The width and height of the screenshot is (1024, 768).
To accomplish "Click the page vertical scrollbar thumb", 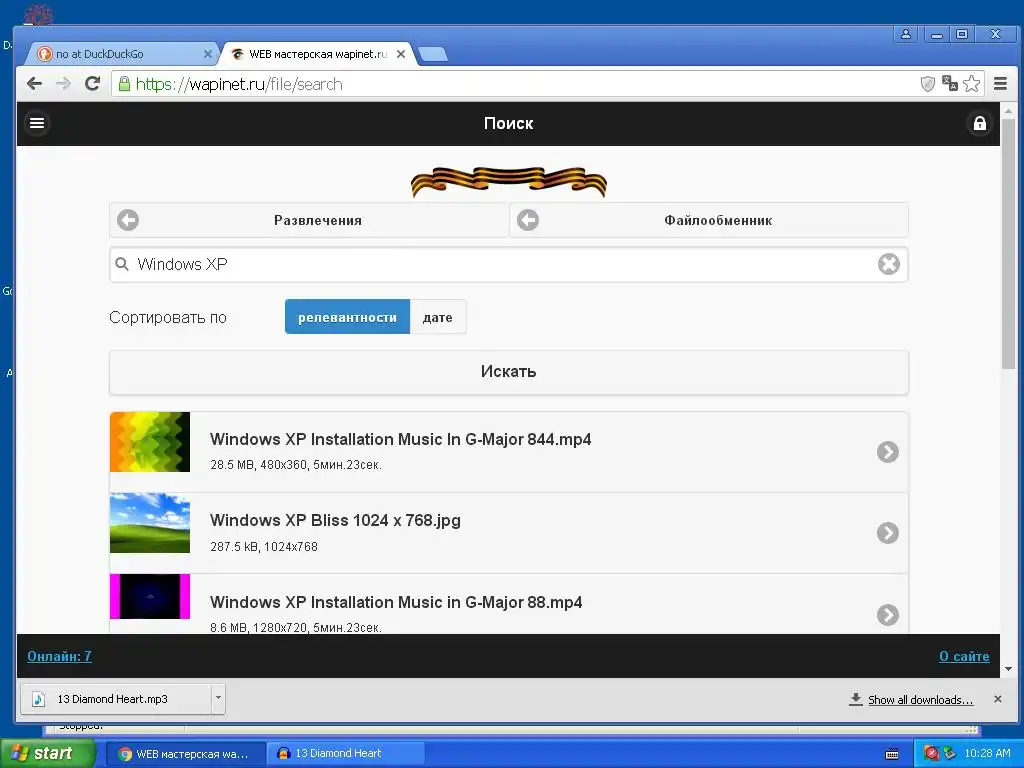I will (1009, 243).
